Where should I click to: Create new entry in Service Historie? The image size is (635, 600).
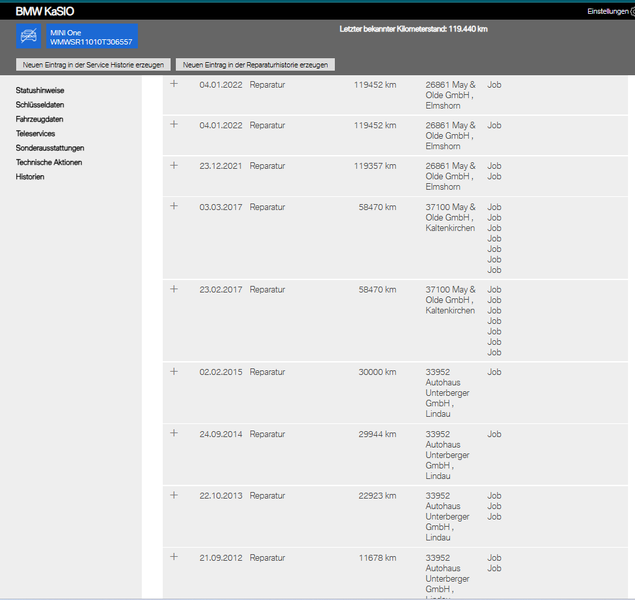[93, 65]
